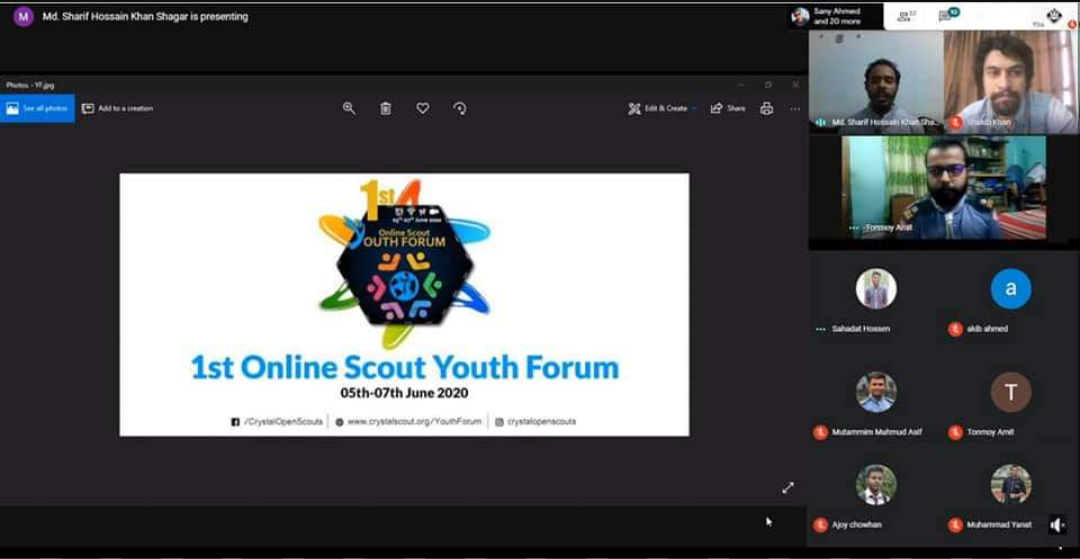
Task: Click the 'Mutammim Mahmud Asif' name label
Action: click(877, 432)
